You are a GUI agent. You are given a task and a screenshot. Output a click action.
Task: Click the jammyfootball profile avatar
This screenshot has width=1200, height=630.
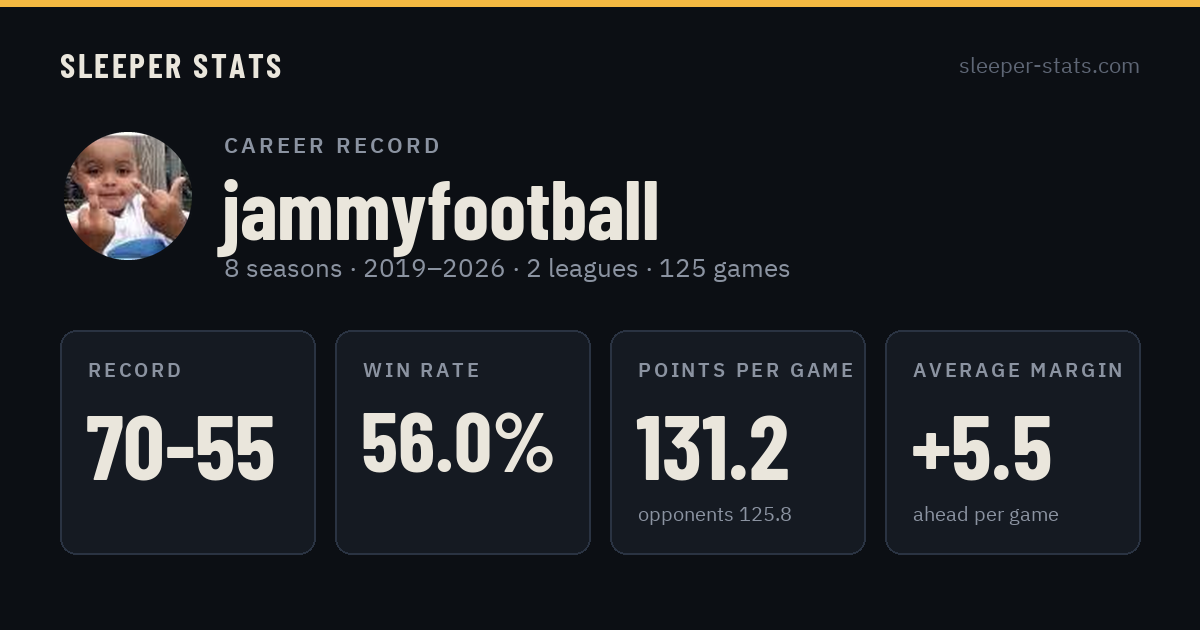point(128,196)
